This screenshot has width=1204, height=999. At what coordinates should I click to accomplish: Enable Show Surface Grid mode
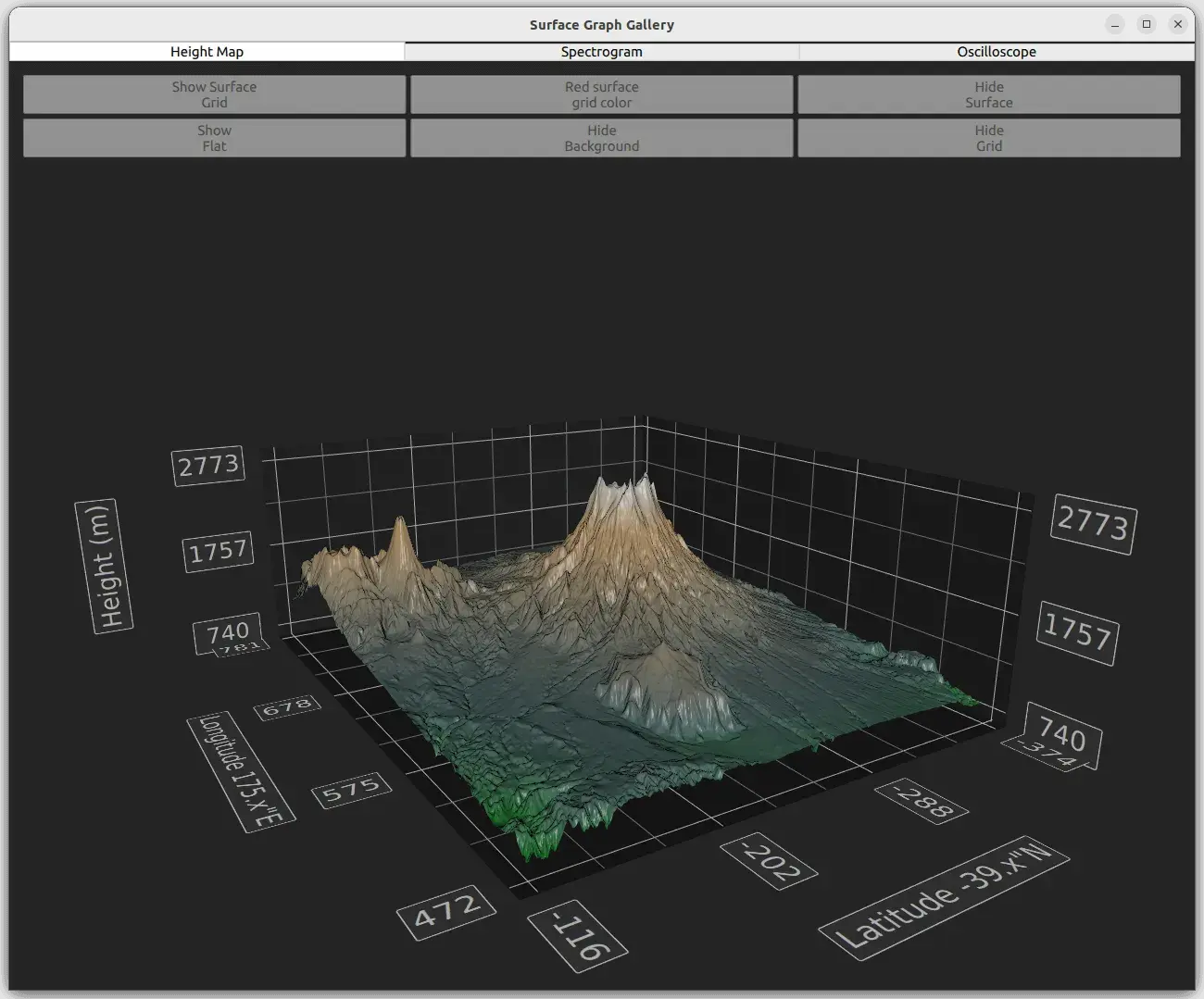pyautogui.click(x=214, y=94)
